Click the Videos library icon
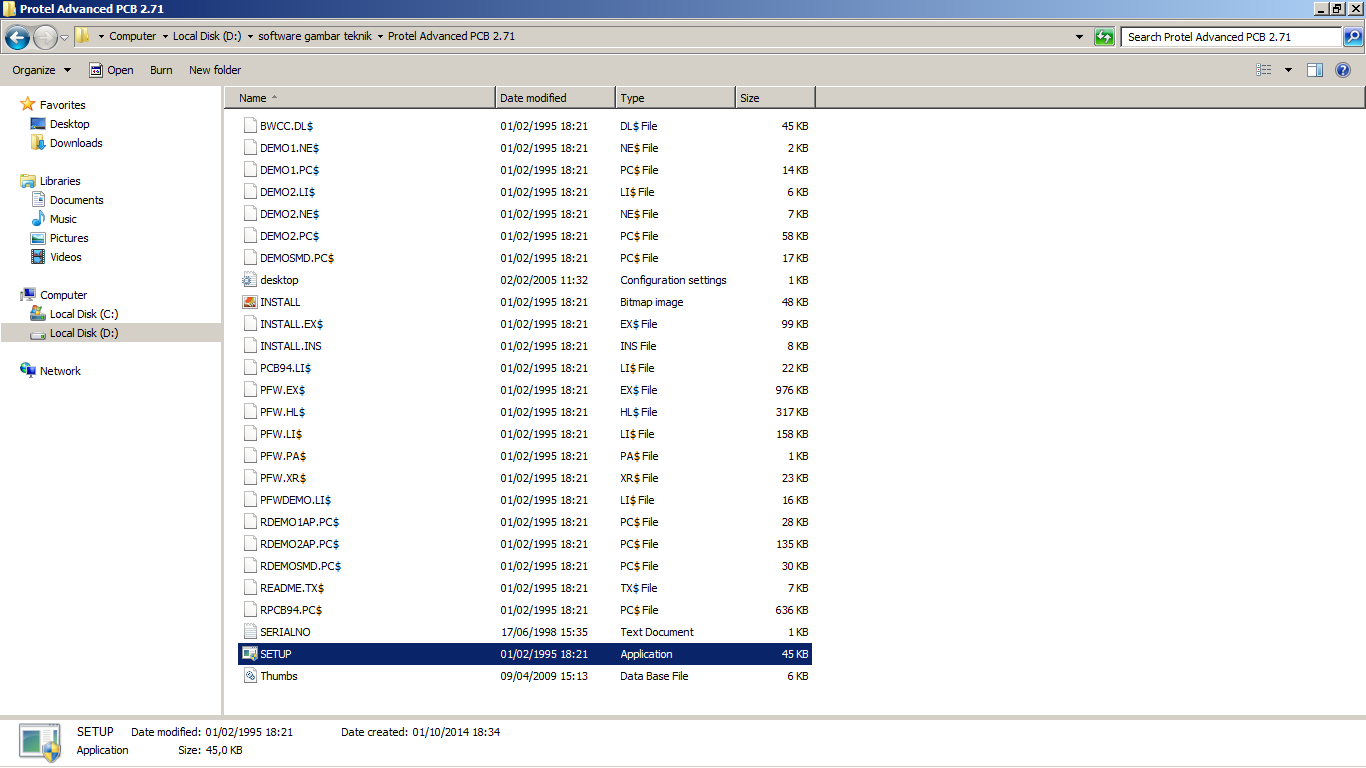Viewport: 1366px width, 768px height. pyautogui.click(x=38, y=257)
